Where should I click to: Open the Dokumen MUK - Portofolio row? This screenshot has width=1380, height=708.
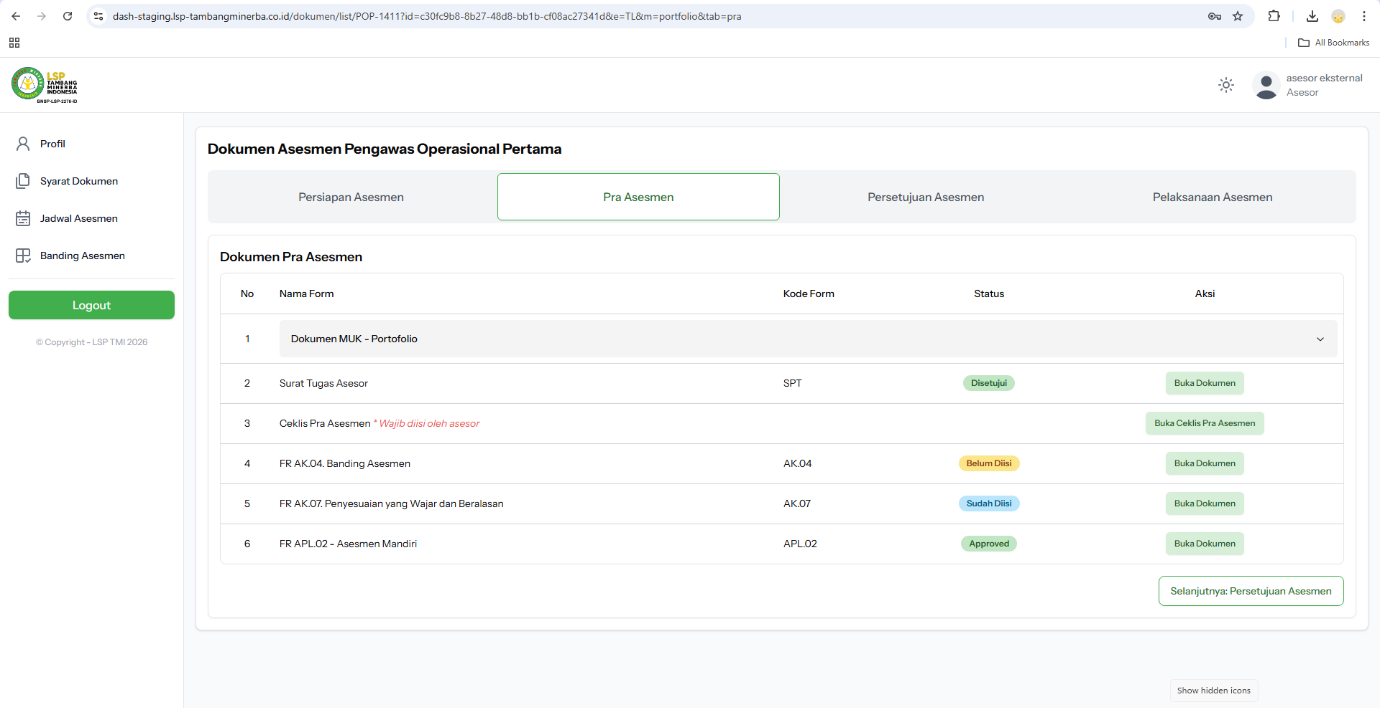coord(808,339)
